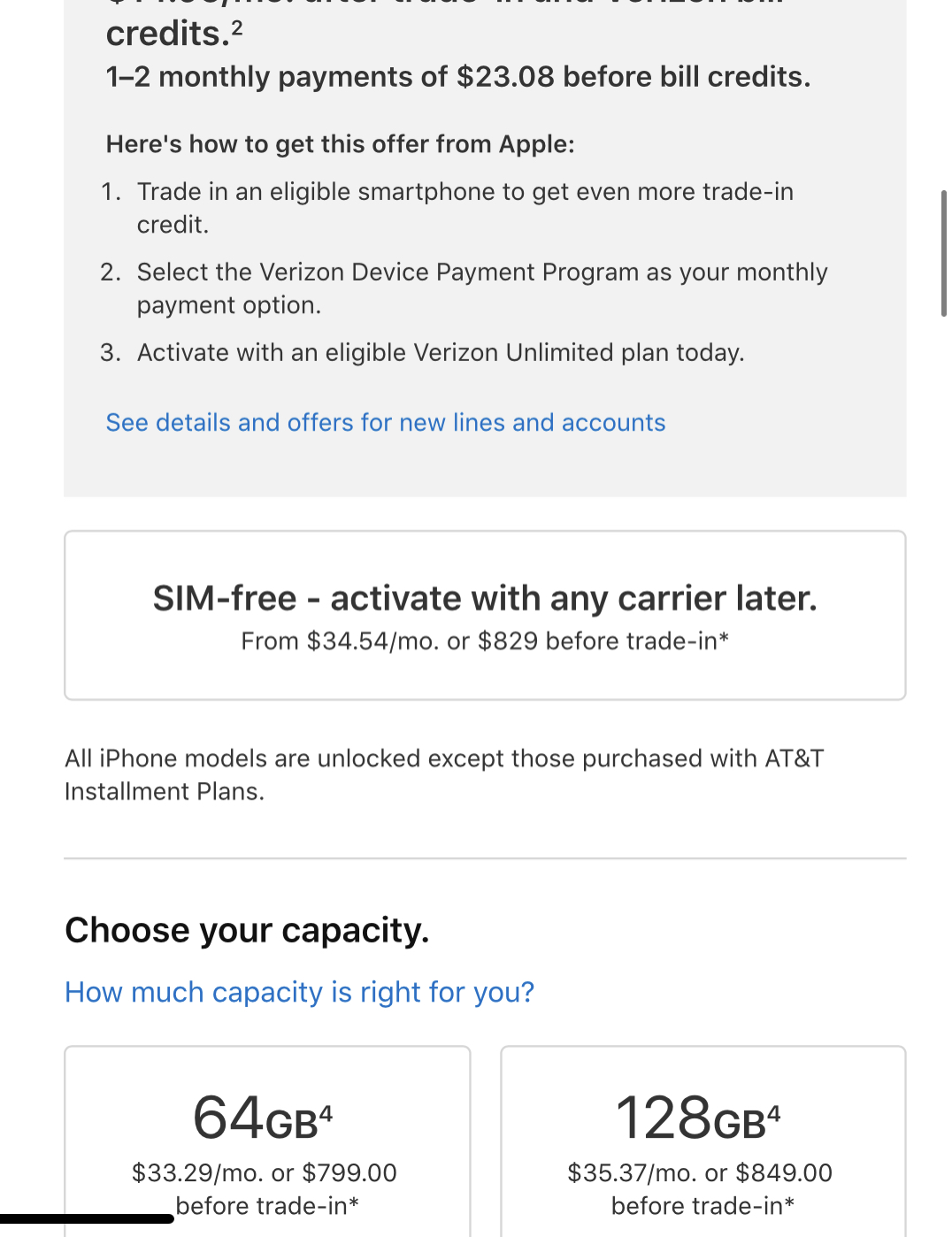The image size is (952, 1237).
Task: Click the "$35.37/mo. or $849.00" price
Action: 700,1172
